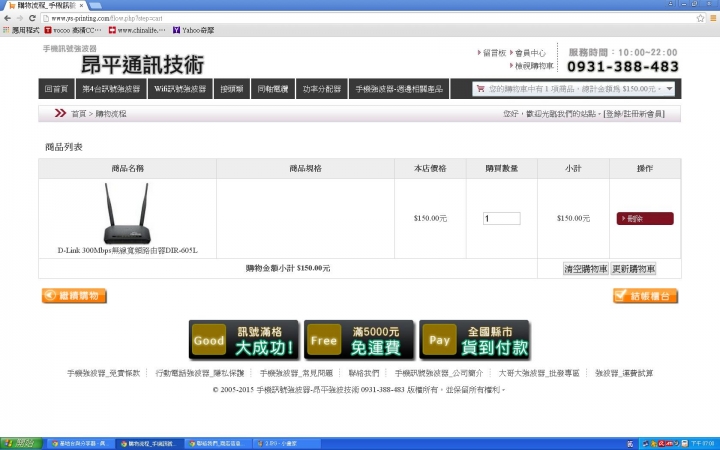Open 手機強波器-週邊相關產品 menu item

click(399, 89)
